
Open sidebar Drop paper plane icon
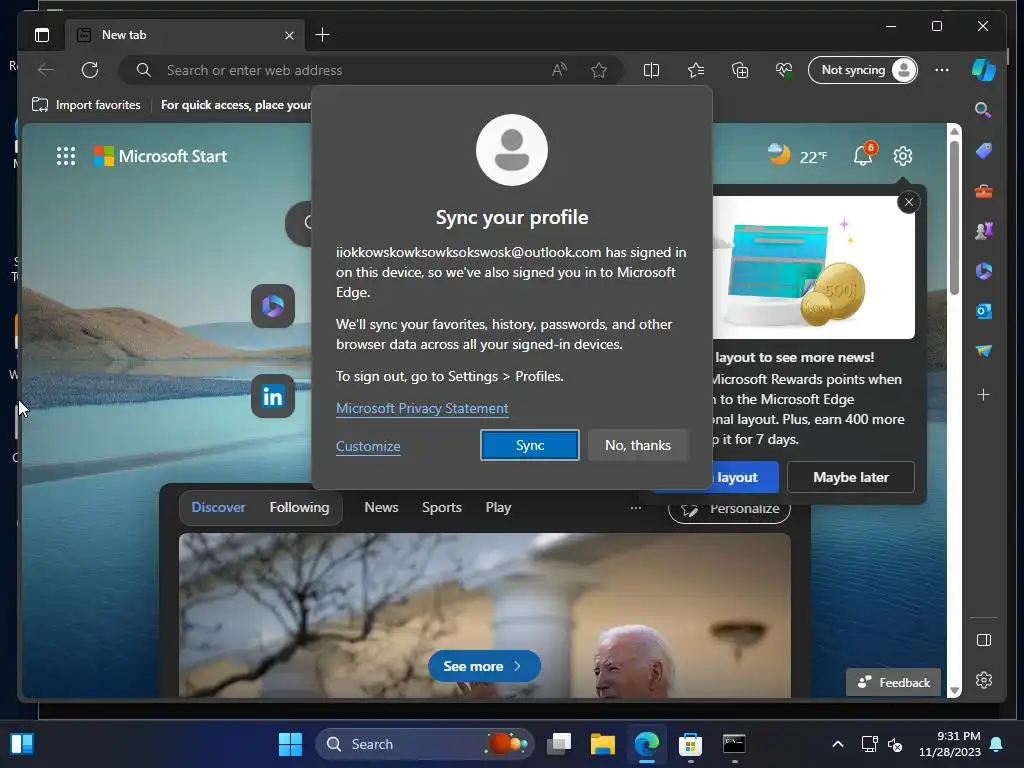click(984, 351)
